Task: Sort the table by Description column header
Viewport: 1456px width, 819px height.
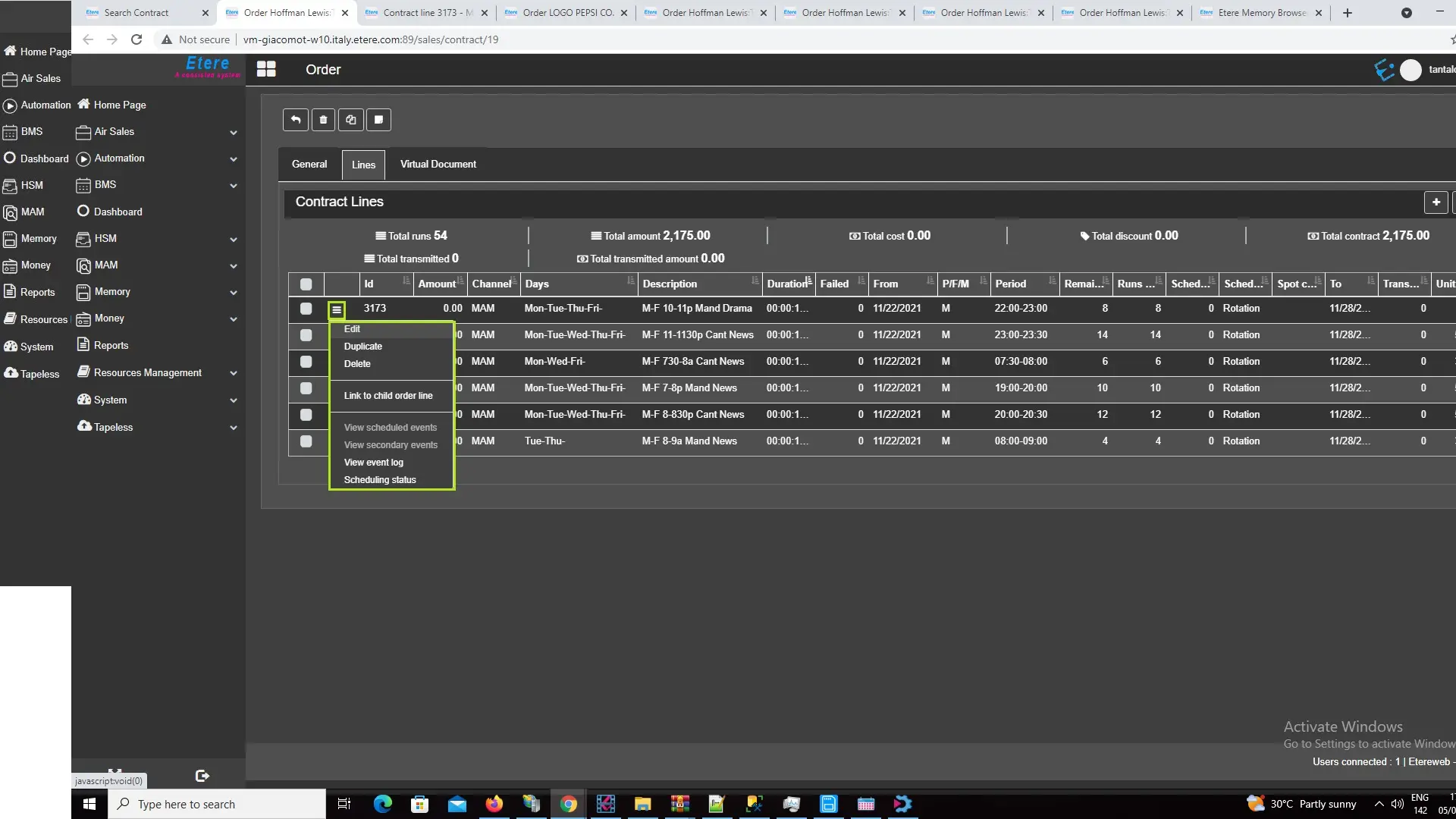Action: (670, 284)
